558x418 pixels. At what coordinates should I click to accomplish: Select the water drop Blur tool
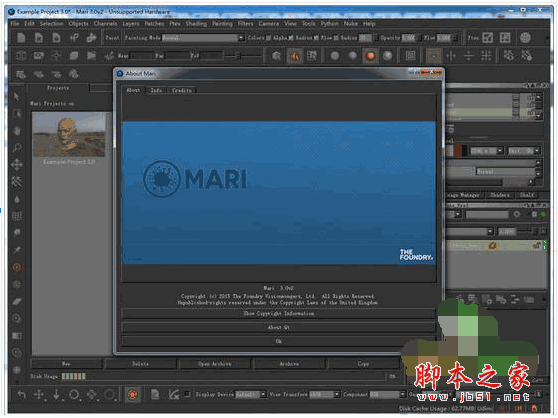17,199
